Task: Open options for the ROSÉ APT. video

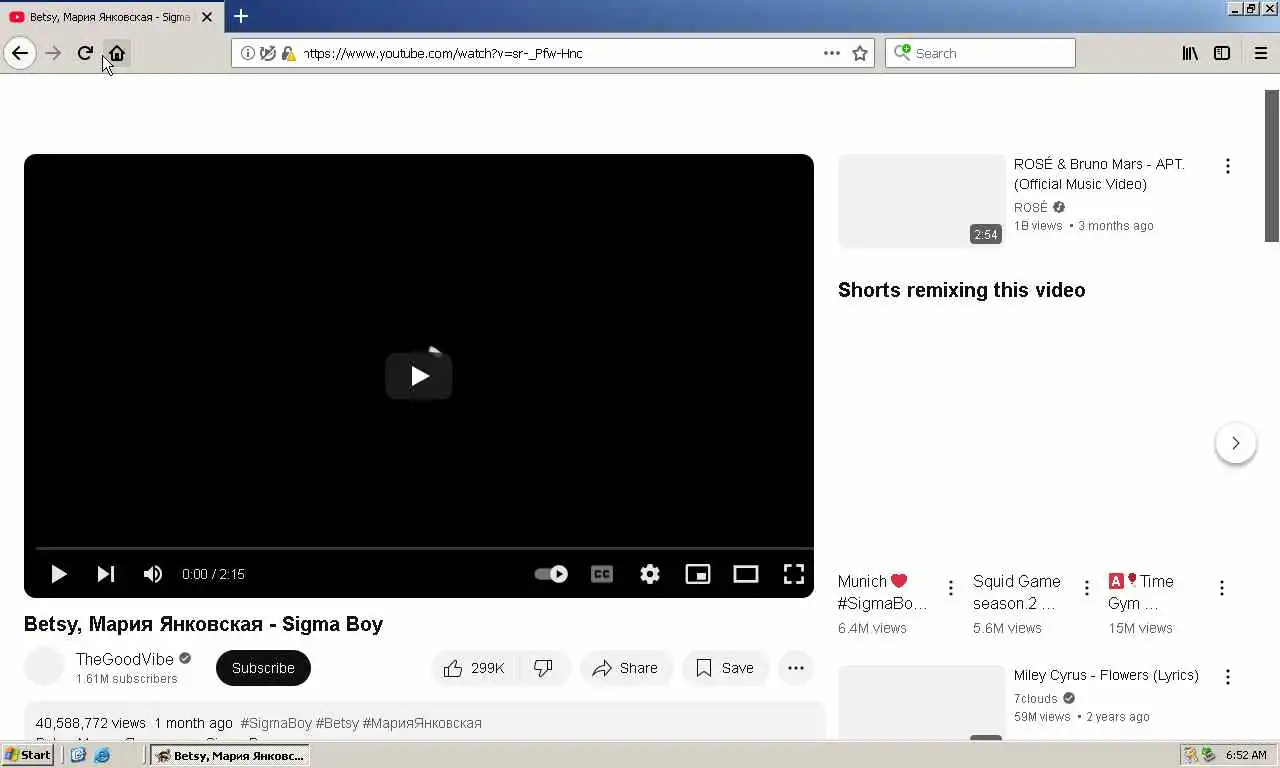Action: tap(1228, 166)
